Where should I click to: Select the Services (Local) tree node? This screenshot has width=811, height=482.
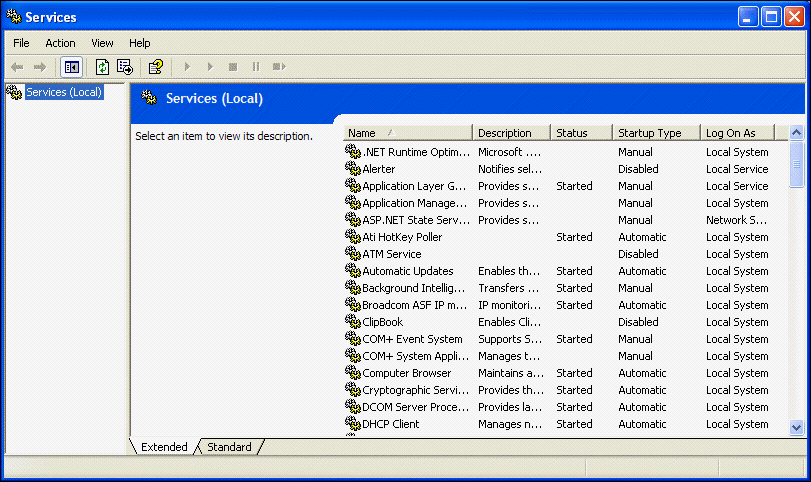click(63, 92)
